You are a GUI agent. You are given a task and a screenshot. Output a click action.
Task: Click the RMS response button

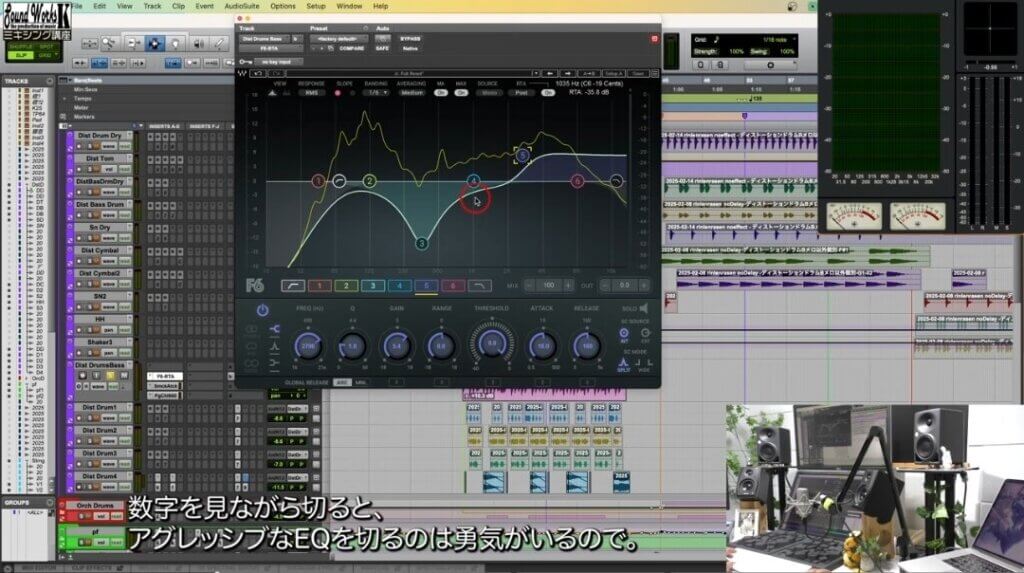312,93
